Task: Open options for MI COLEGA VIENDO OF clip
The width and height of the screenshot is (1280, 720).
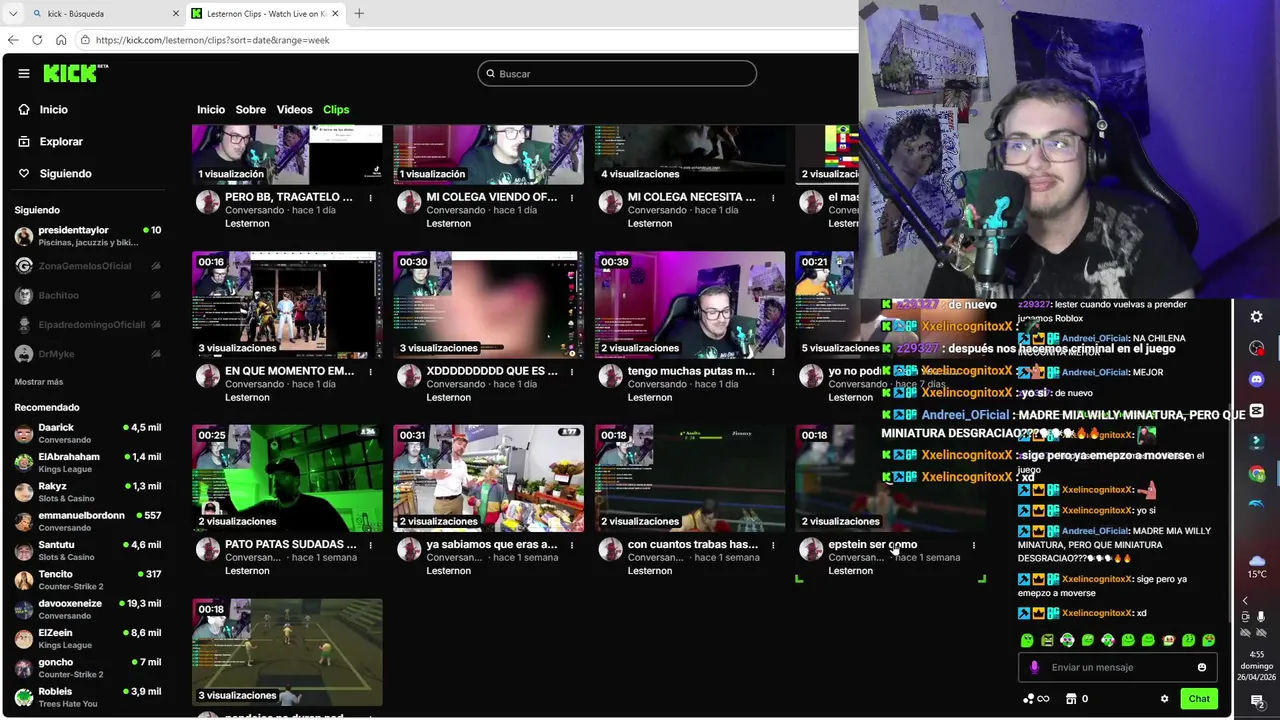Action: tap(572, 198)
